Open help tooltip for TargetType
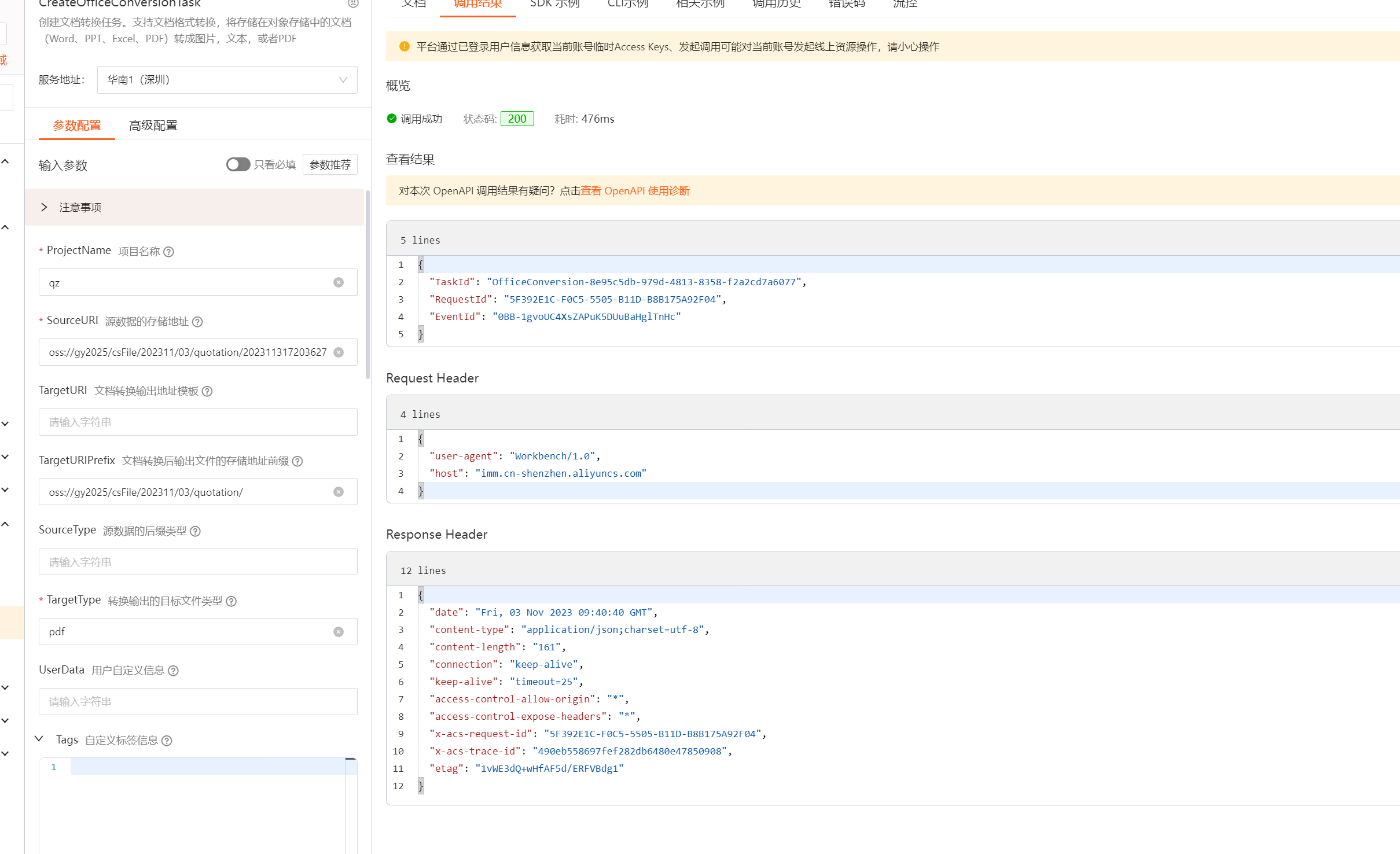This screenshot has width=1400, height=854. [231, 601]
